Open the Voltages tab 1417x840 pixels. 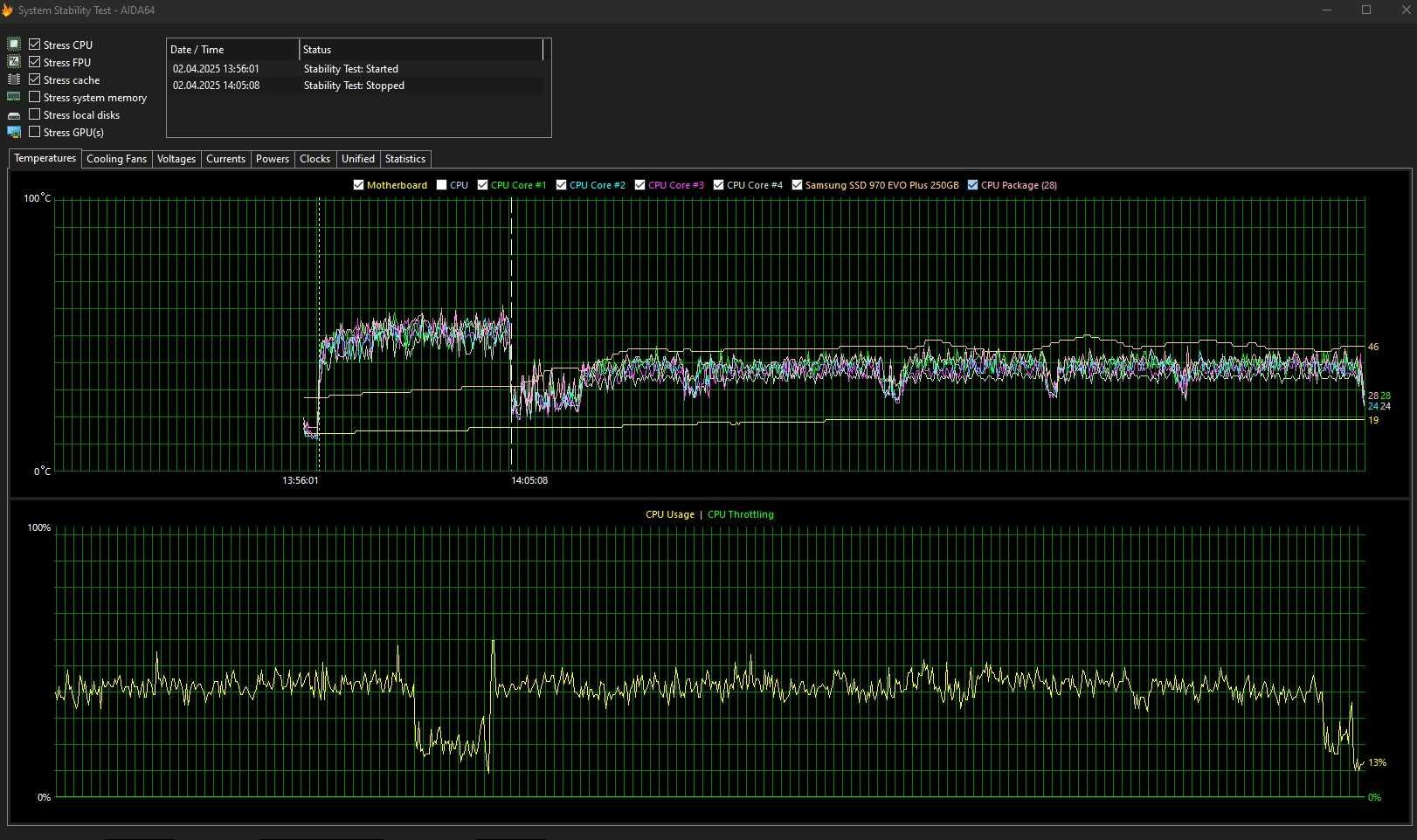coord(176,159)
